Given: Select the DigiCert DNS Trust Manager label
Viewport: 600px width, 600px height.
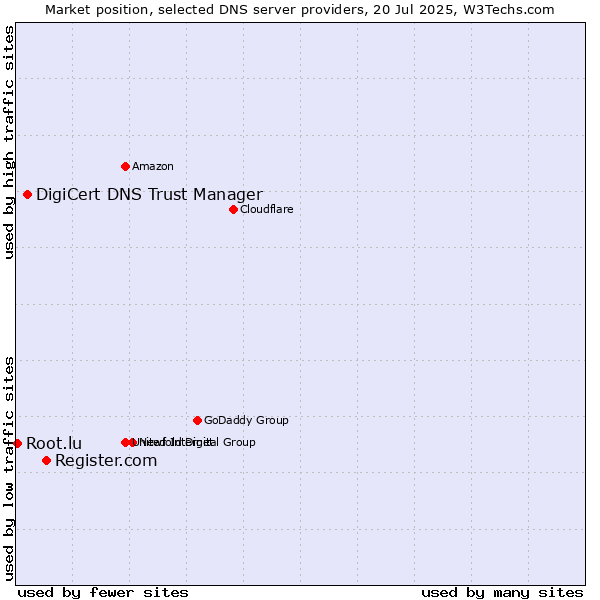Looking at the screenshot, I should click(149, 194).
